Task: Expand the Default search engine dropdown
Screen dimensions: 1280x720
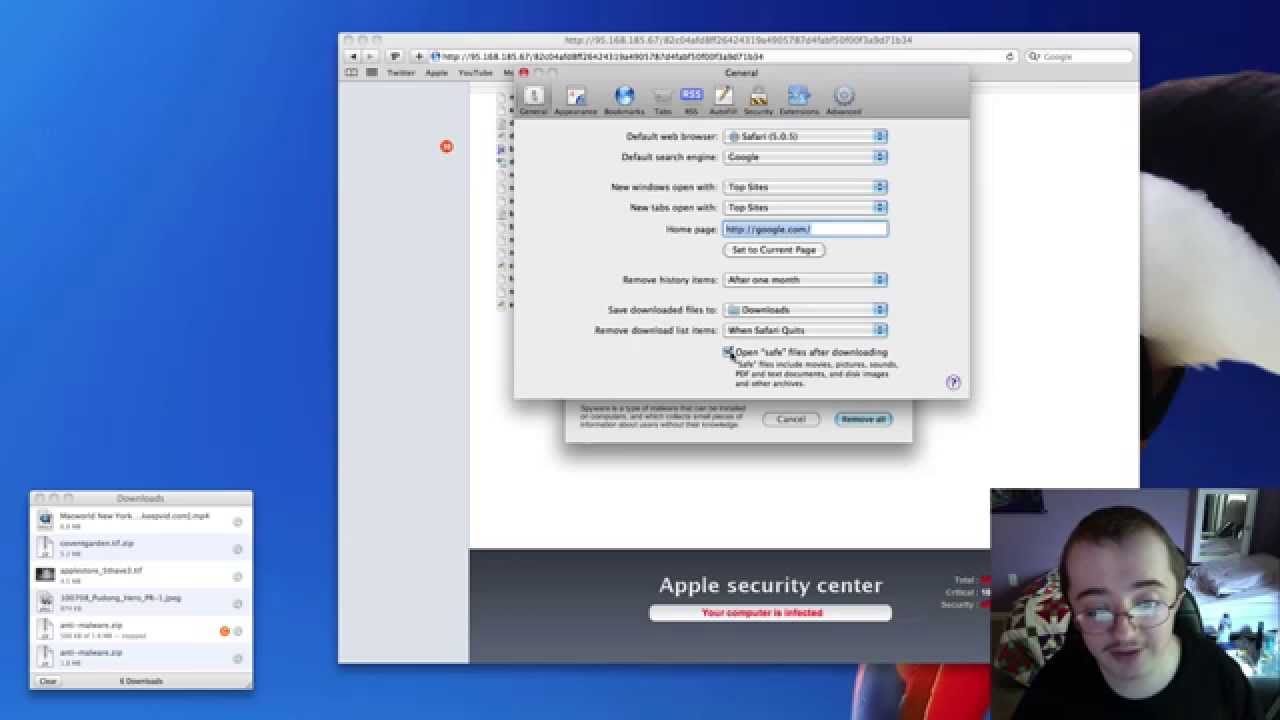Action: pyautogui.click(x=805, y=157)
